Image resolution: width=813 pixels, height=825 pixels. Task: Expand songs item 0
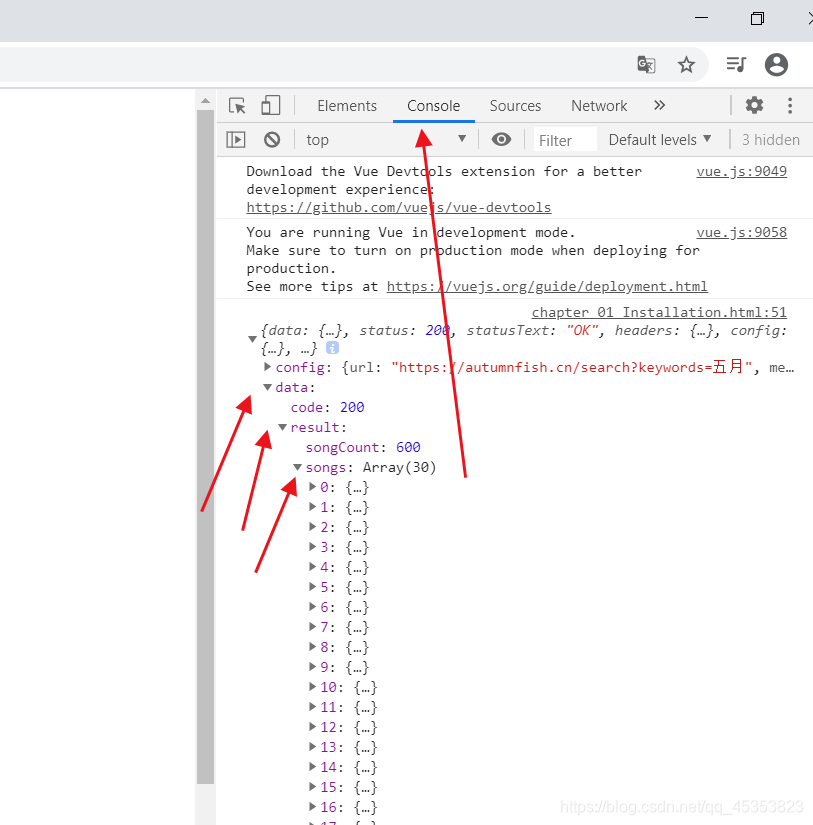[x=313, y=487]
